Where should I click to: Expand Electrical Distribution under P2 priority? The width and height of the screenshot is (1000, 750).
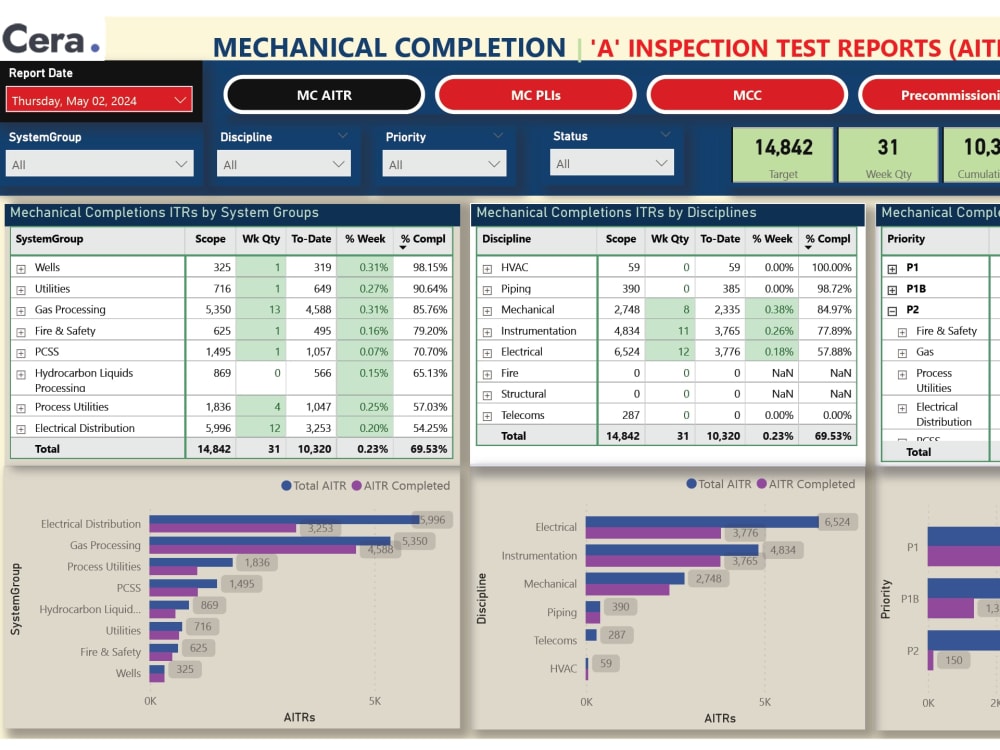pyautogui.click(x=902, y=408)
